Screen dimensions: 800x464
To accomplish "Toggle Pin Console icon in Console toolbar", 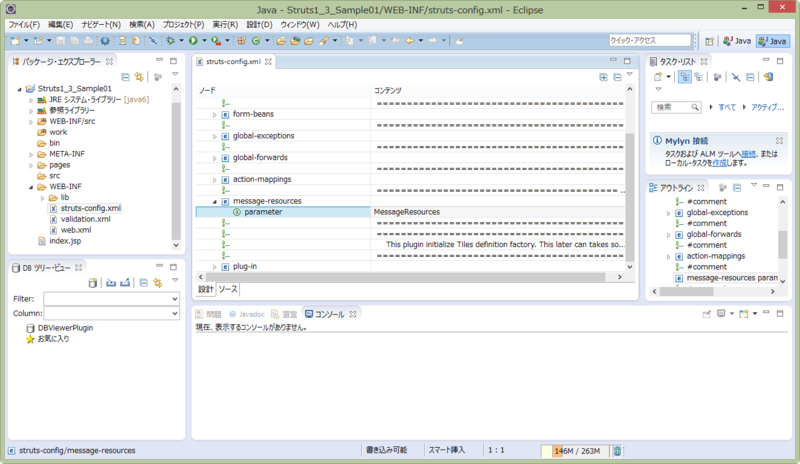I will click(x=707, y=314).
